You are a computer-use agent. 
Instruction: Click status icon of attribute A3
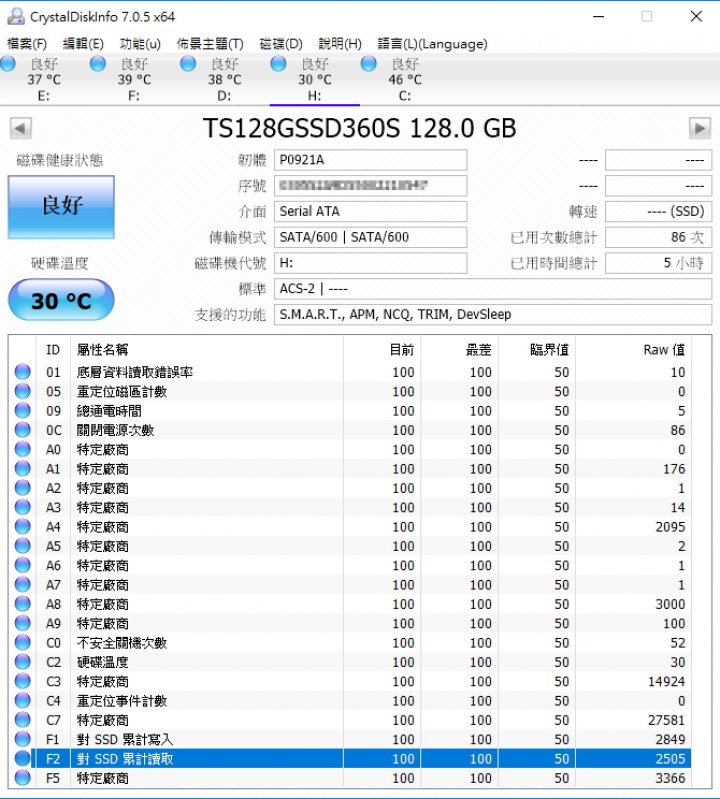pyautogui.click(x=22, y=508)
